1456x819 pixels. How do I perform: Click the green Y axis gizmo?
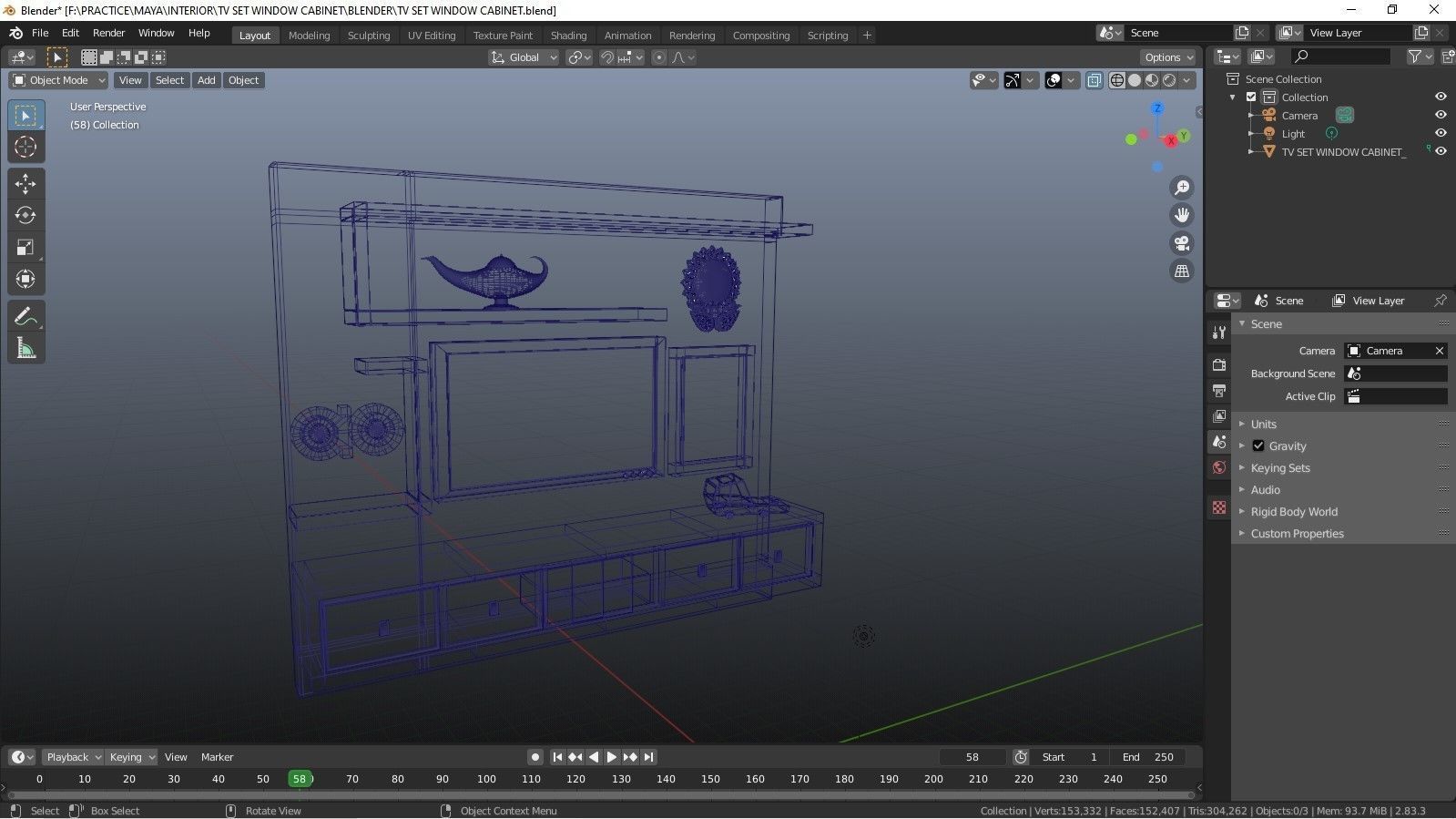click(x=1184, y=136)
